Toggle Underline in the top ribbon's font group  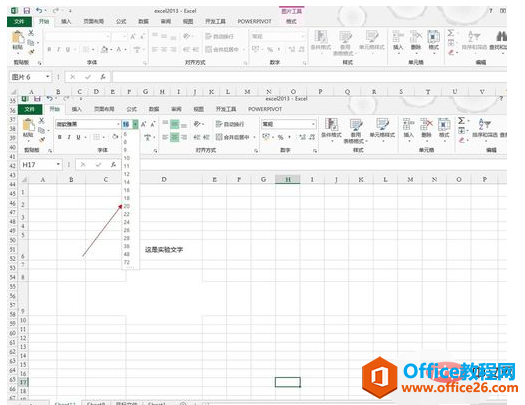tap(68, 50)
